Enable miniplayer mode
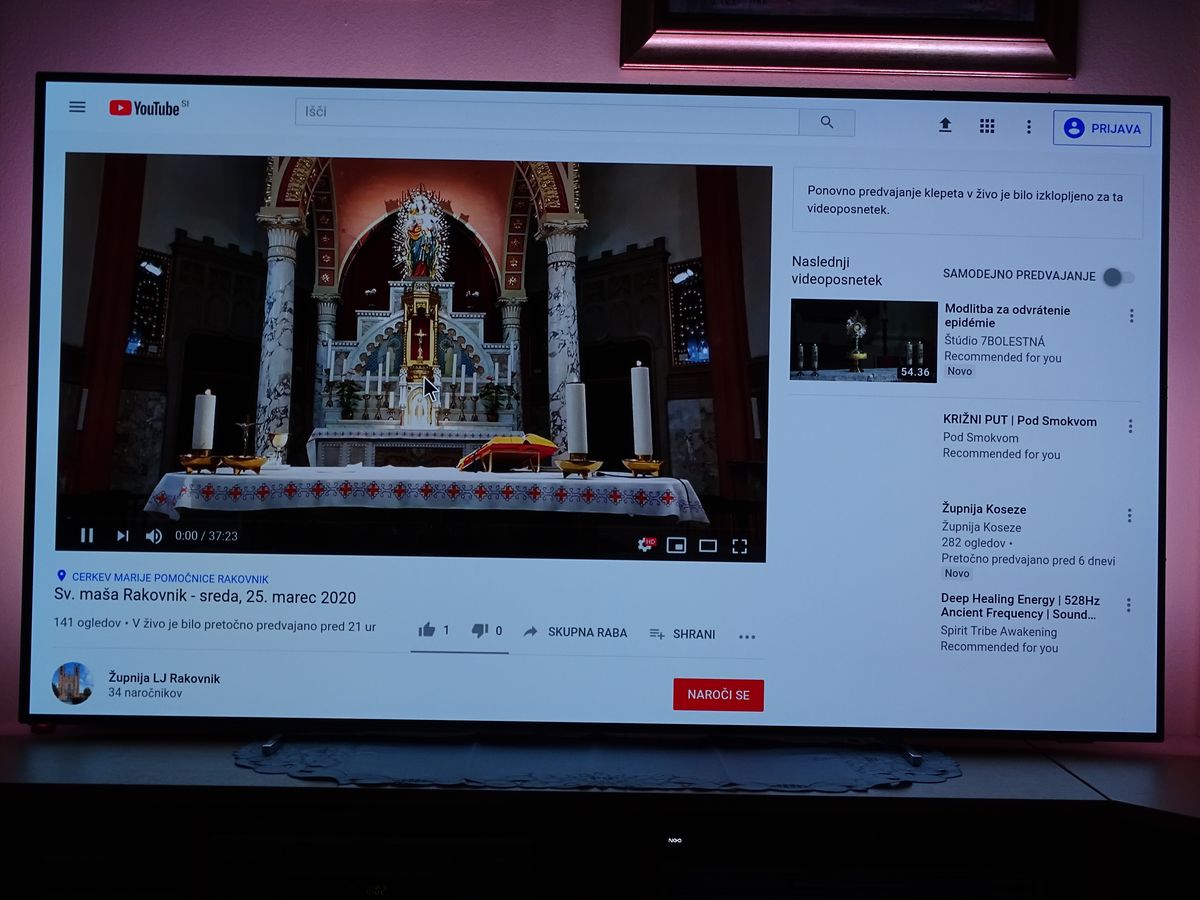 click(677, 545)
